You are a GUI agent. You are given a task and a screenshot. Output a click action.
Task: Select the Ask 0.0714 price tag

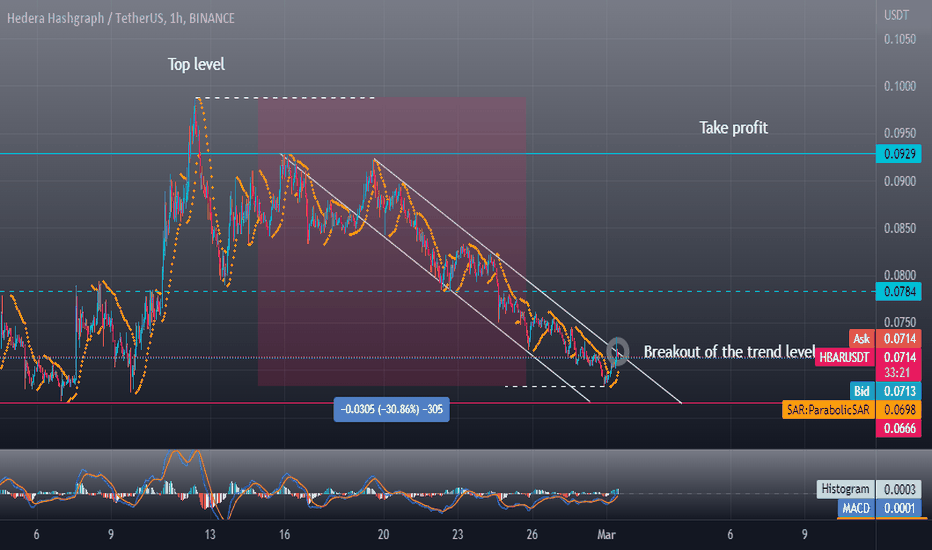tap(885, 338)
